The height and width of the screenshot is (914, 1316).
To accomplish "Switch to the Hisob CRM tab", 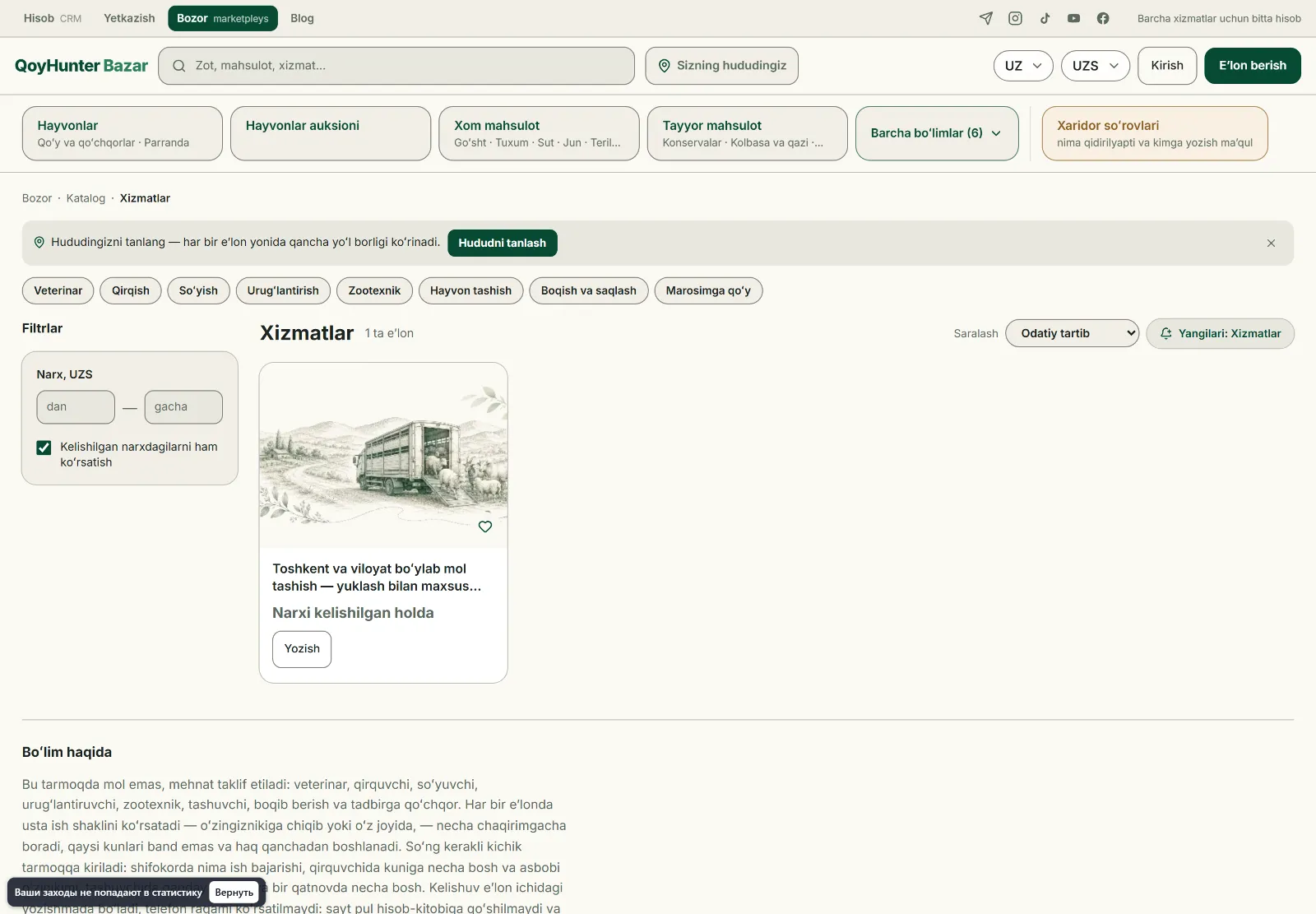I will click(x=53, y=18).
